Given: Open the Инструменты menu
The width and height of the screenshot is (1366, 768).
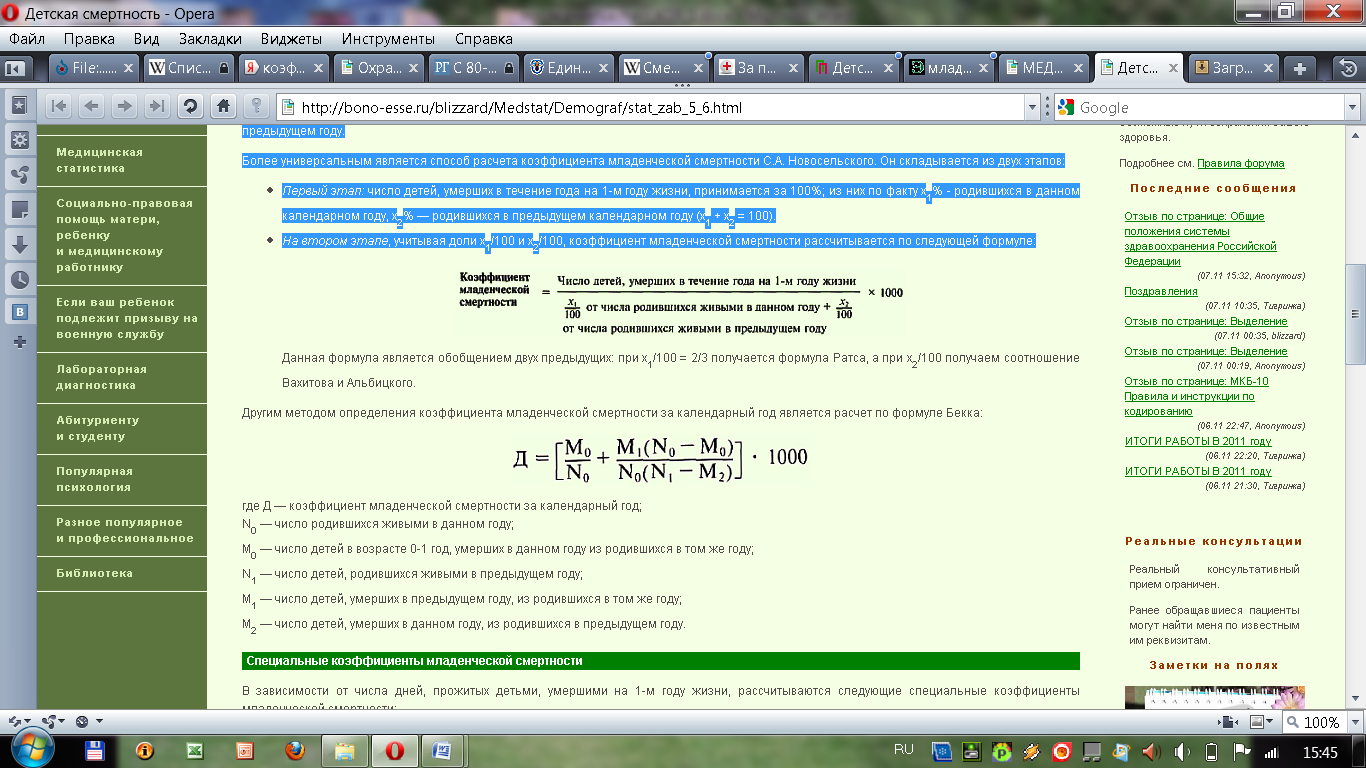Looking at the screenshot, I should pos(388,39).
